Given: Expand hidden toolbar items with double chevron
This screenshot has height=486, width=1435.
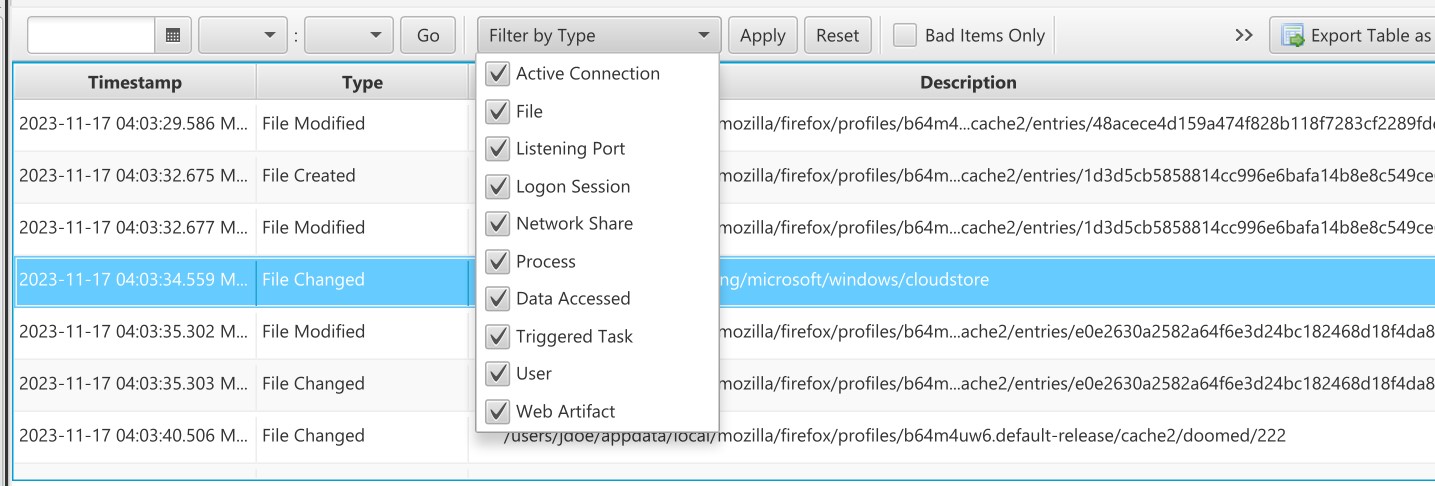Looking at the screenshot, I should coord(1243,35).
